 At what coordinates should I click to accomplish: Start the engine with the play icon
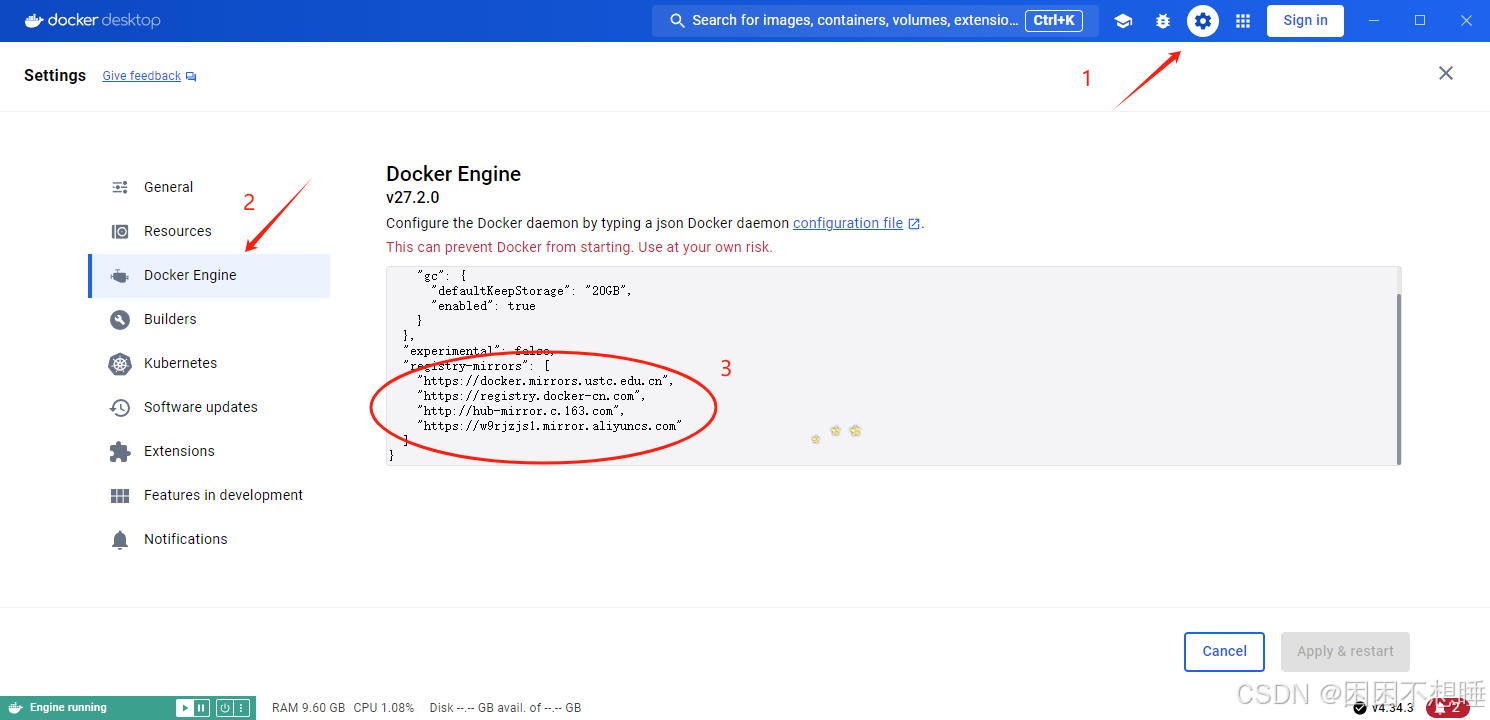(x=185, y=708)
